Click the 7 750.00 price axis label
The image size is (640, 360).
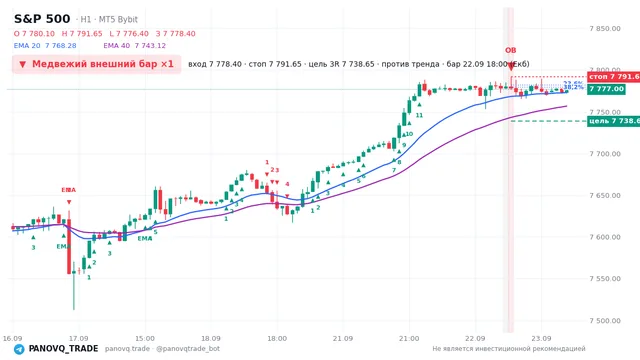(x=605, y=112)
